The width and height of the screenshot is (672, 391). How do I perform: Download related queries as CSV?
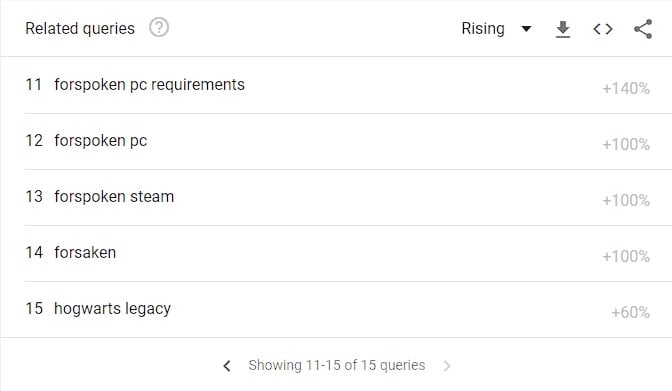tap(563, 29)
